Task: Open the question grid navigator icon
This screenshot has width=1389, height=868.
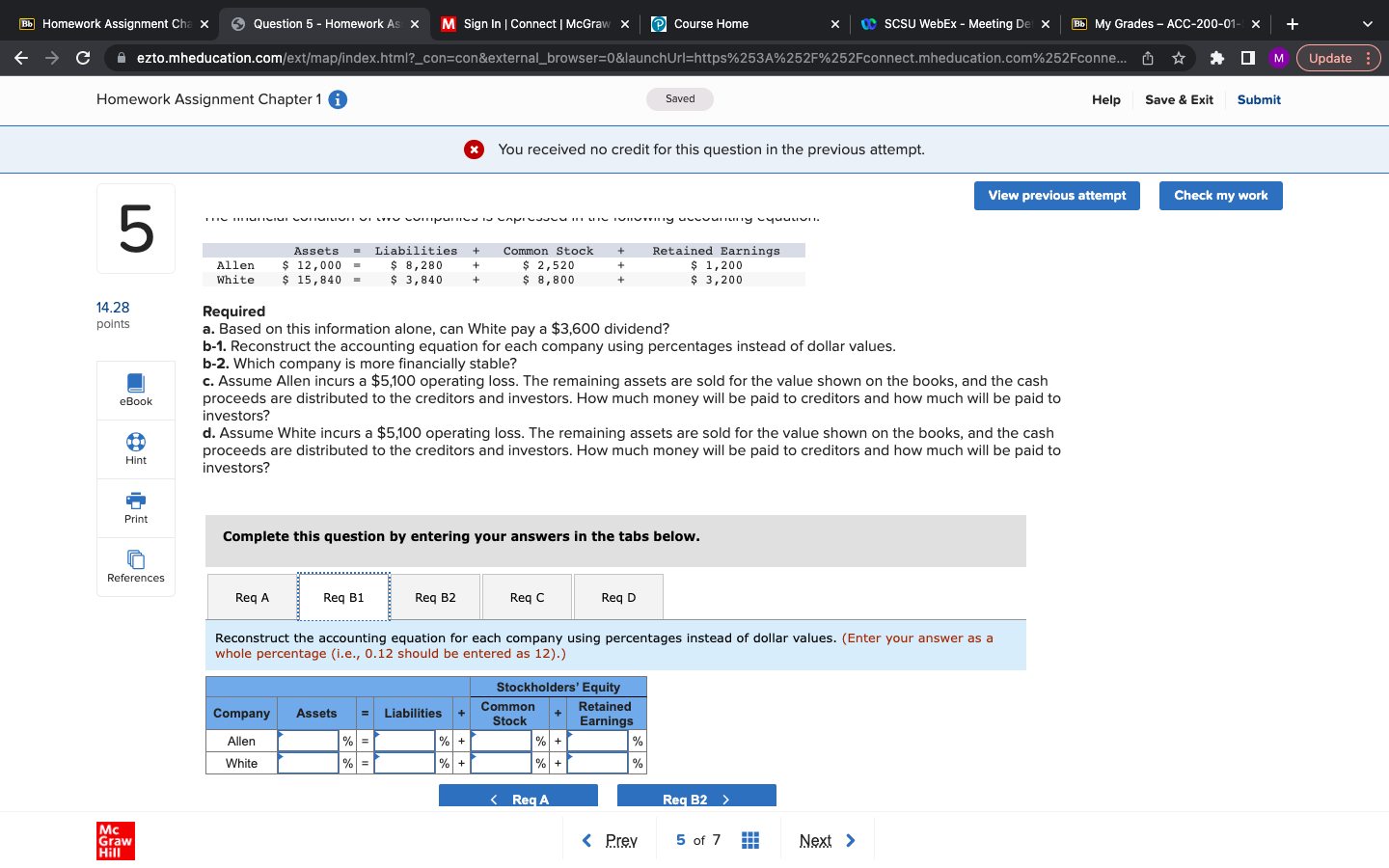Action: [x=750, y=840]
